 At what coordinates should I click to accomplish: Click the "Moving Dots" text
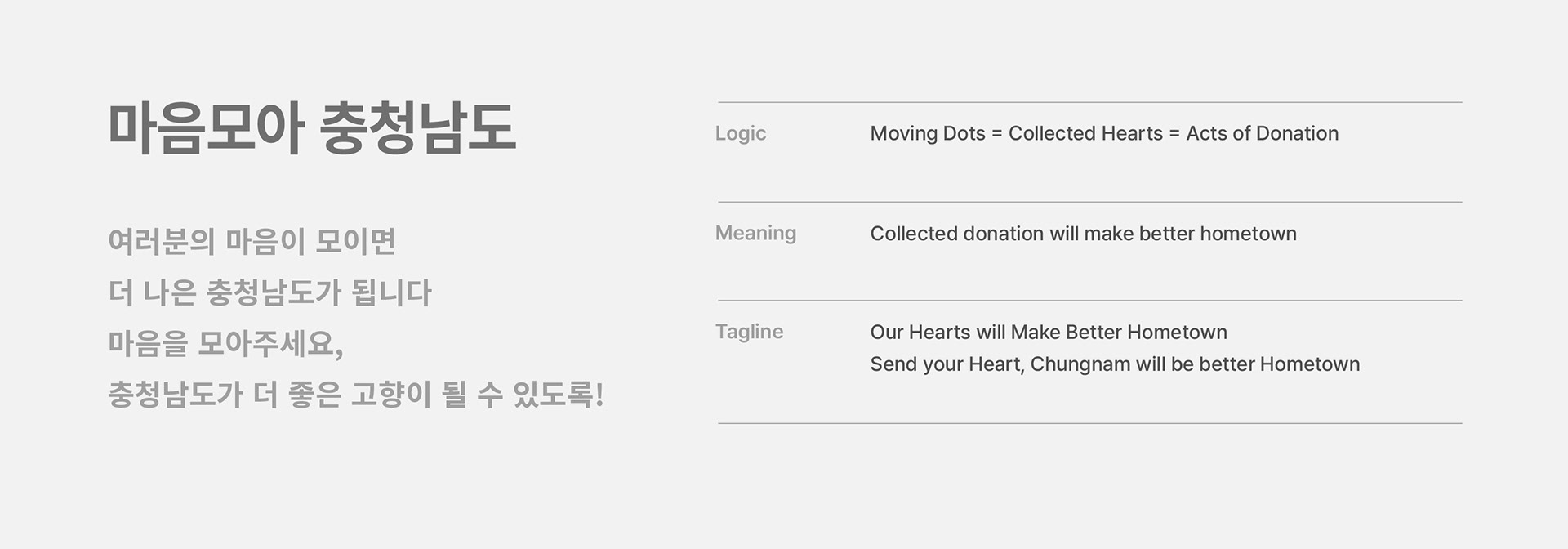928,133
